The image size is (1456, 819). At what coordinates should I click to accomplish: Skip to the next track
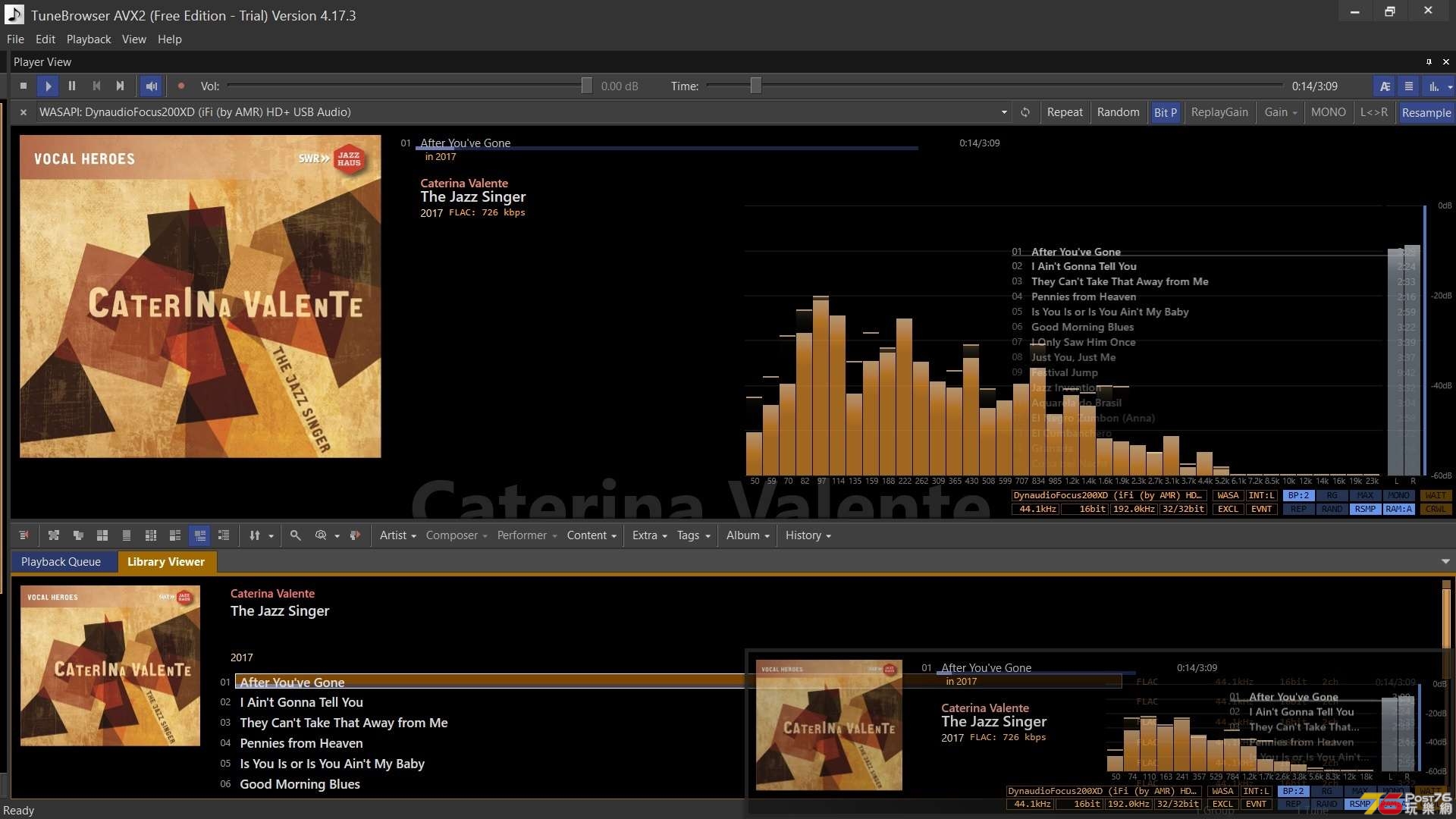coord(120,86)
